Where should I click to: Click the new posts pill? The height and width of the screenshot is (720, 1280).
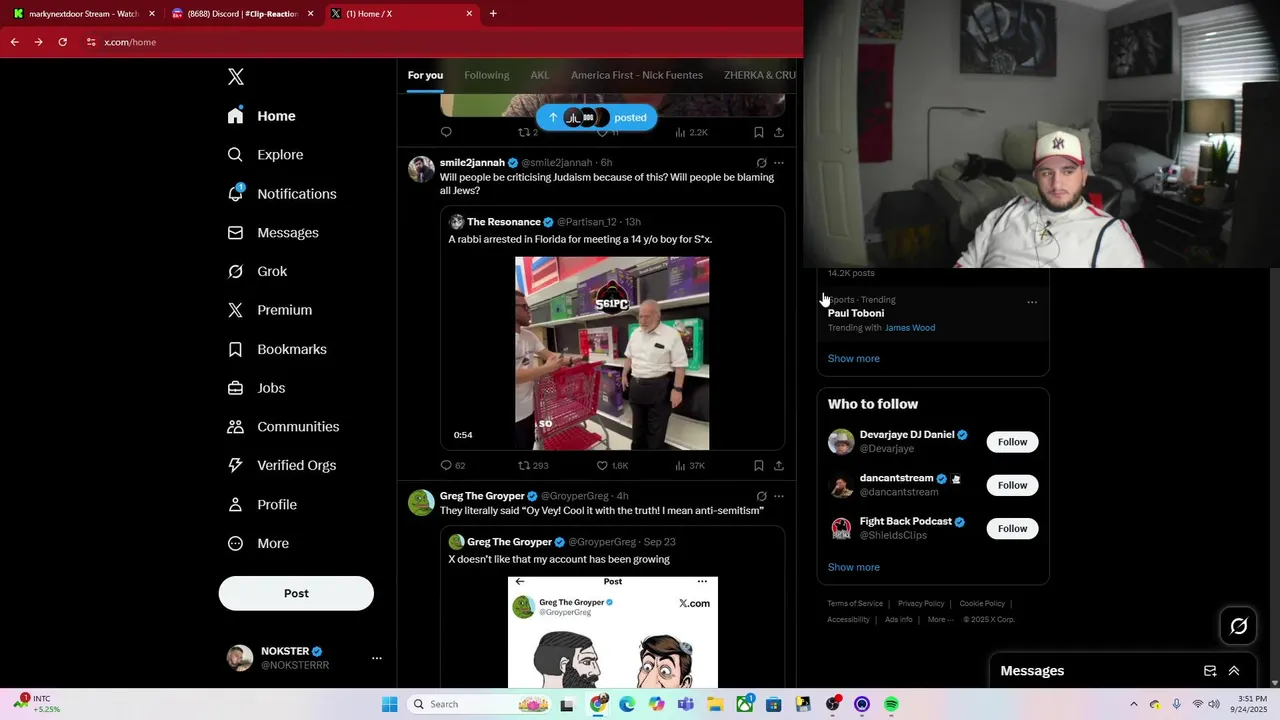point(597,117)
